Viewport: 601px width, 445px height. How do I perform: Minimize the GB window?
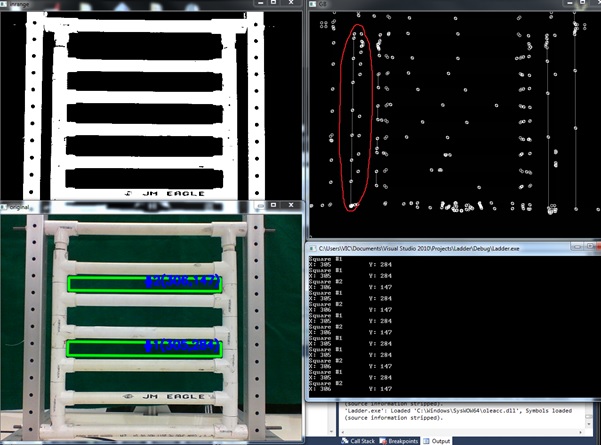click(570, 3)
